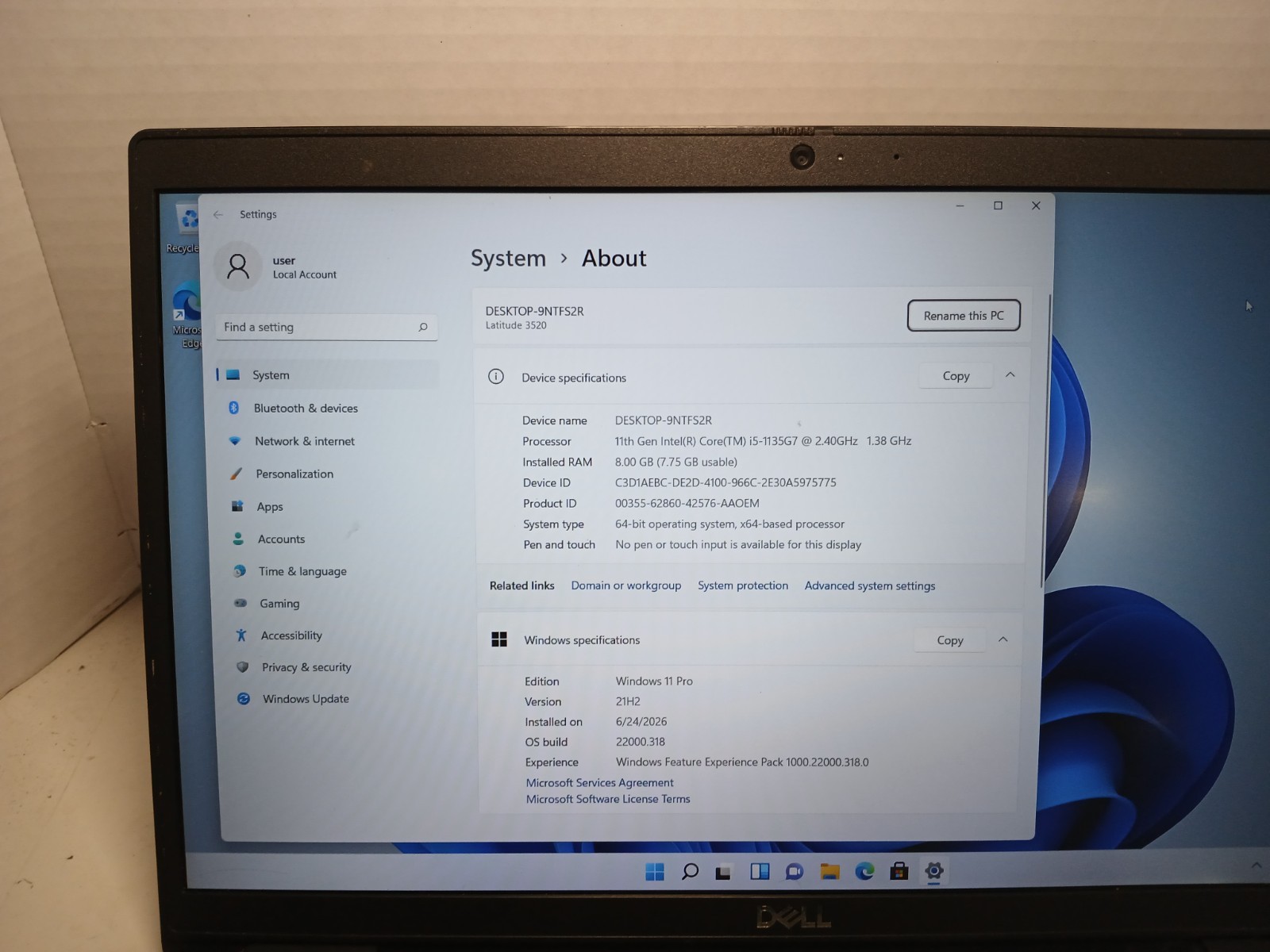This screenshot has width=1270, height=952.
Task: Click the Windows logo in Windows specifications
Action: 499,639
